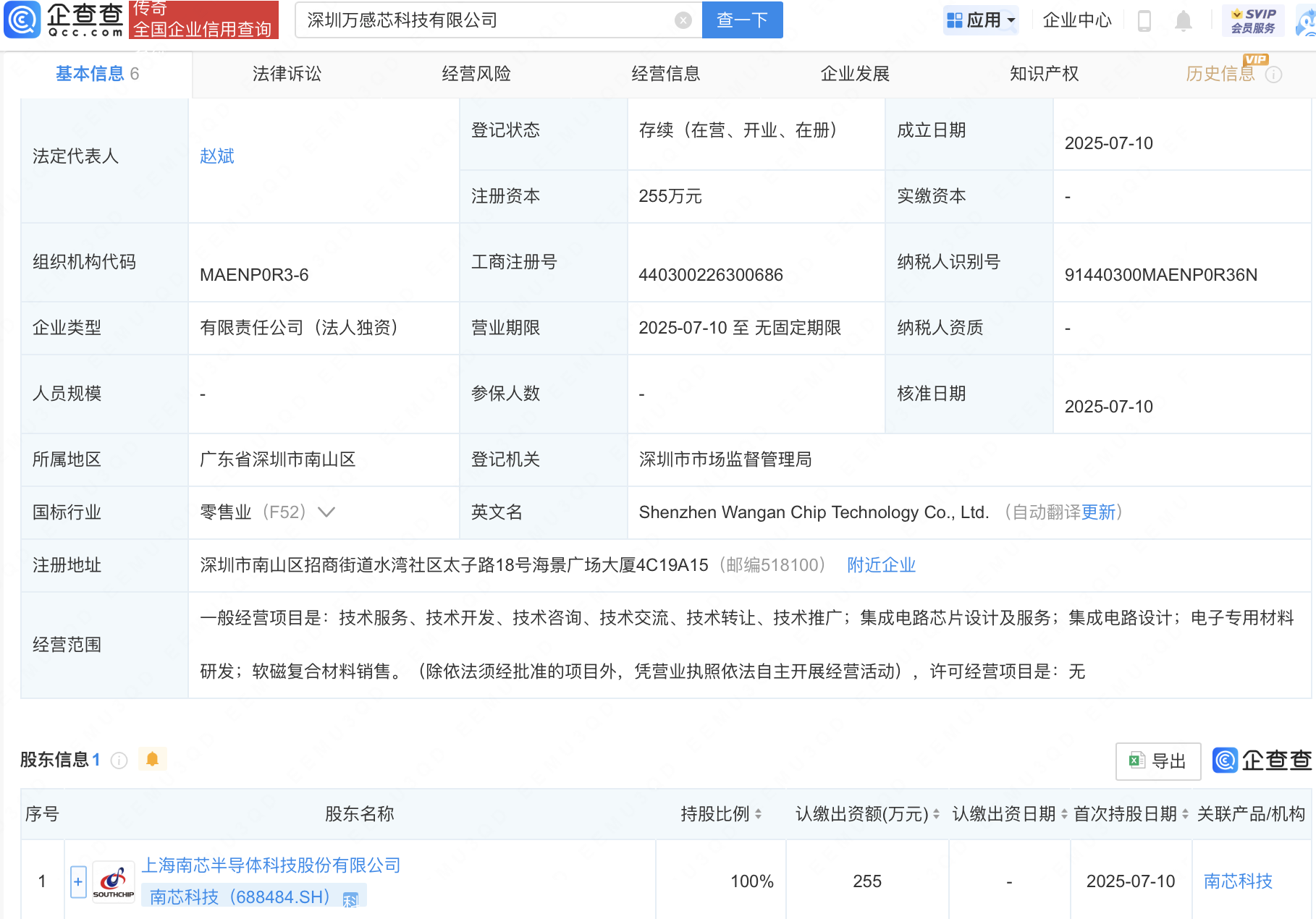
Task: Select organization code MAENP0R3-6
Action: [254, 275]
